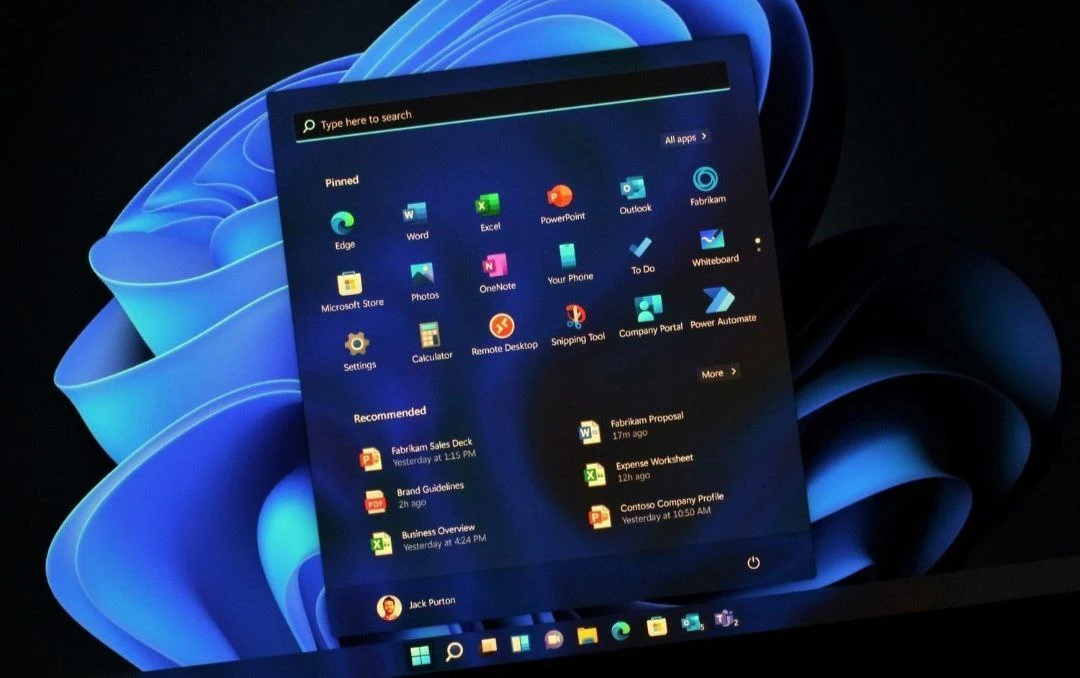
Task: Click the Windows Start button on the taskbar
Action: click(420, 655)
